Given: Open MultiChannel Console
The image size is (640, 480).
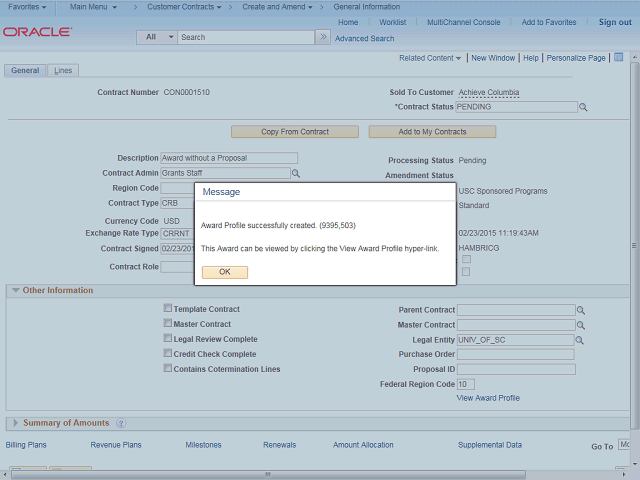Looking at the screenshot, I should 463,22.
